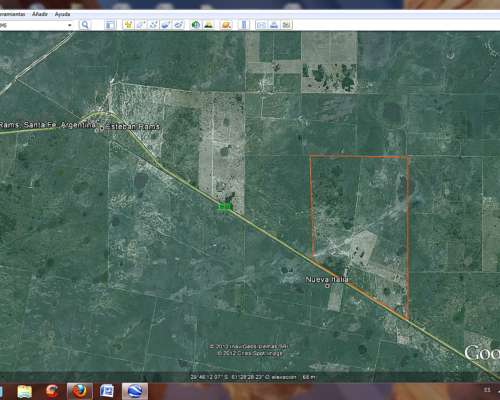Viewport: 500px width, 400px height.
Task: Click the Email view icon
Action: coord(261,25)
